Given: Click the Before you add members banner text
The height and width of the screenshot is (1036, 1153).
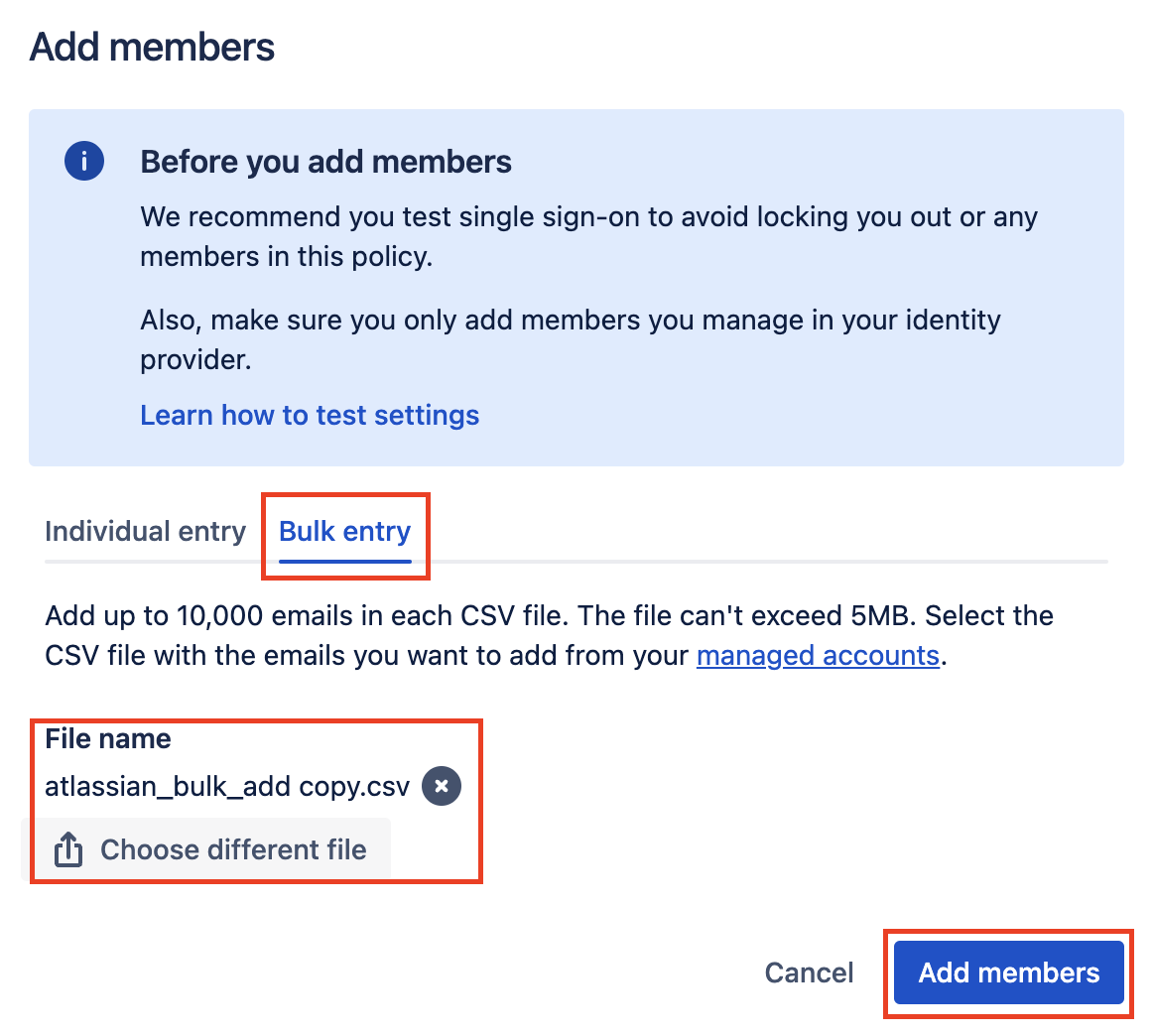Looking at the screenshot, I should click(325, 161).
